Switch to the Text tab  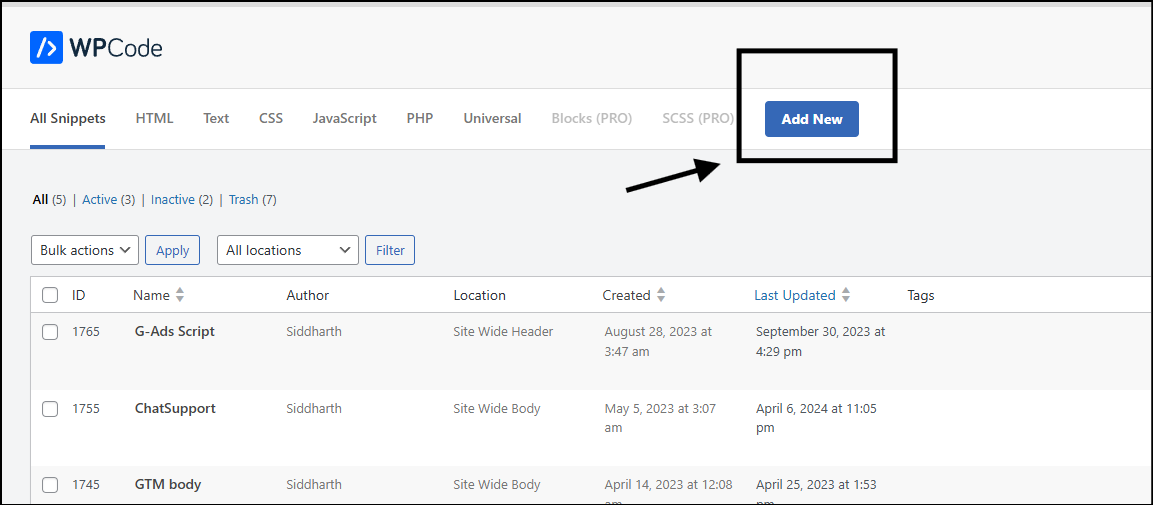tap(216, 118)
